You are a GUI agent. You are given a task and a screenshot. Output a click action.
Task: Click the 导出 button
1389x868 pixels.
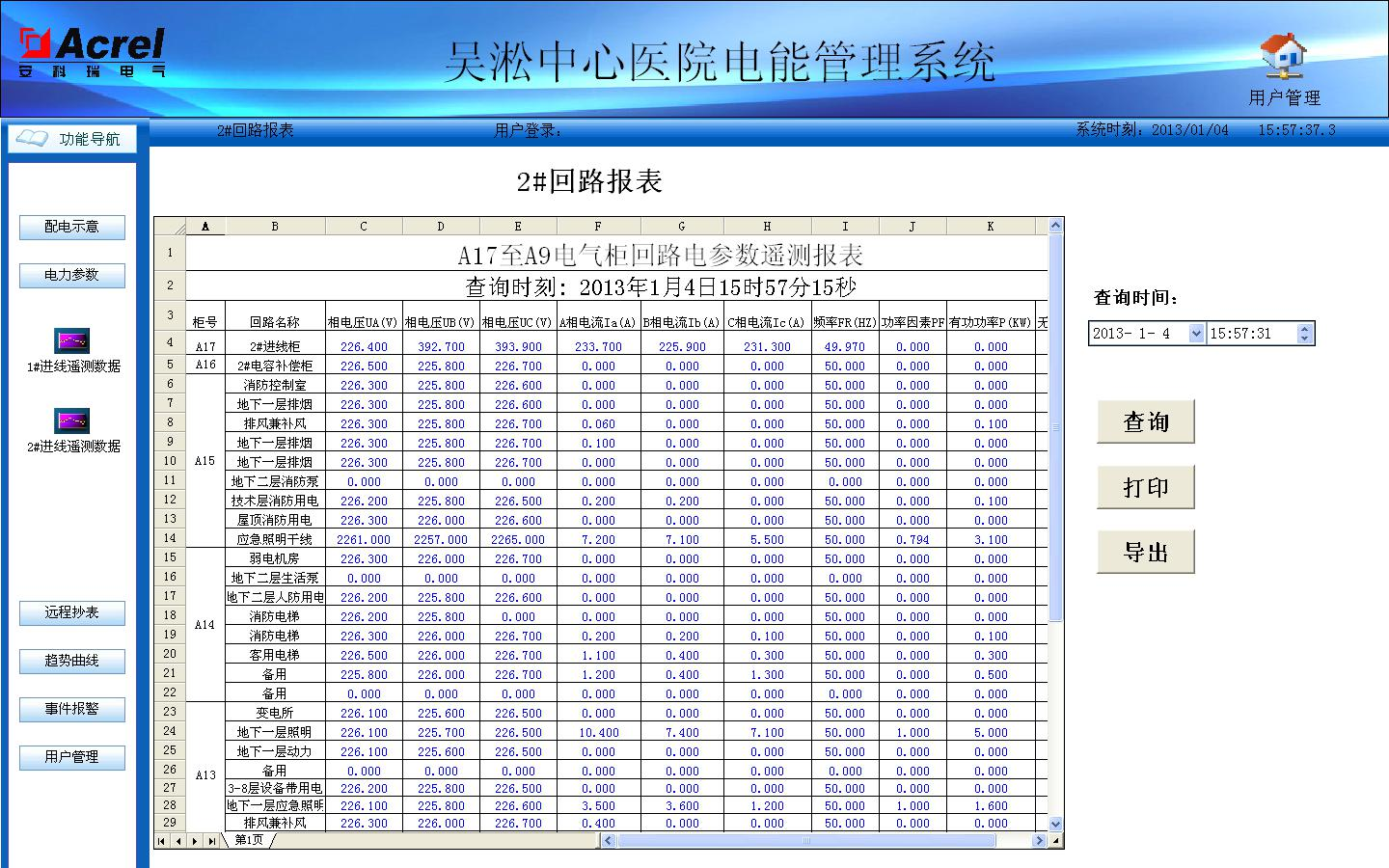[1146, 552]
